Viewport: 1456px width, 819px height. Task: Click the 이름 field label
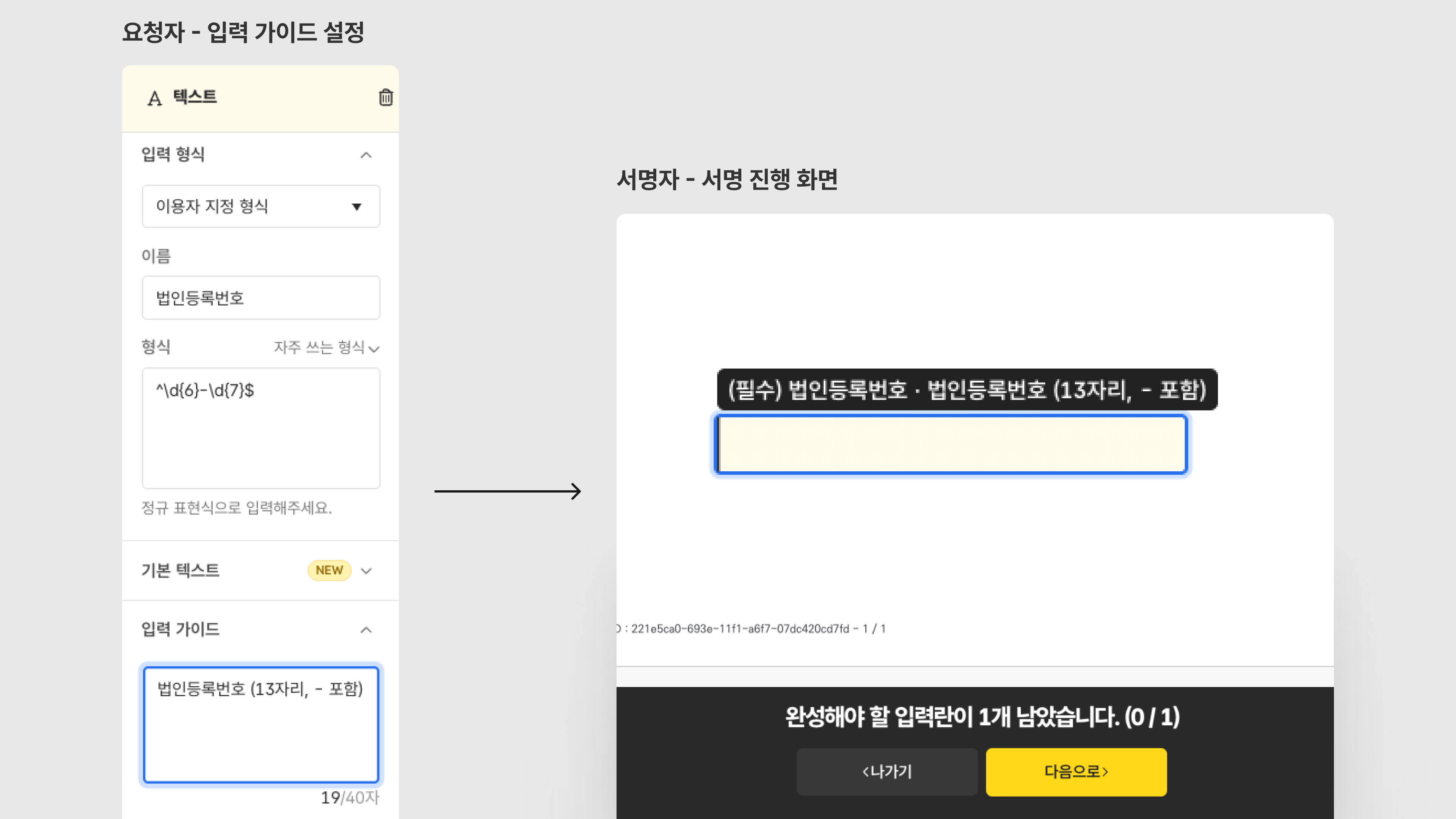[156, 256]
